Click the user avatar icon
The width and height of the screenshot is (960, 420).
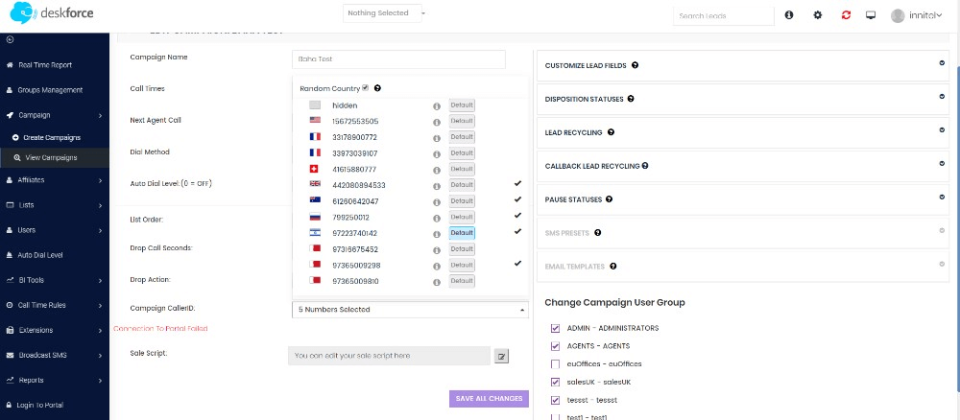coord(898,16)
